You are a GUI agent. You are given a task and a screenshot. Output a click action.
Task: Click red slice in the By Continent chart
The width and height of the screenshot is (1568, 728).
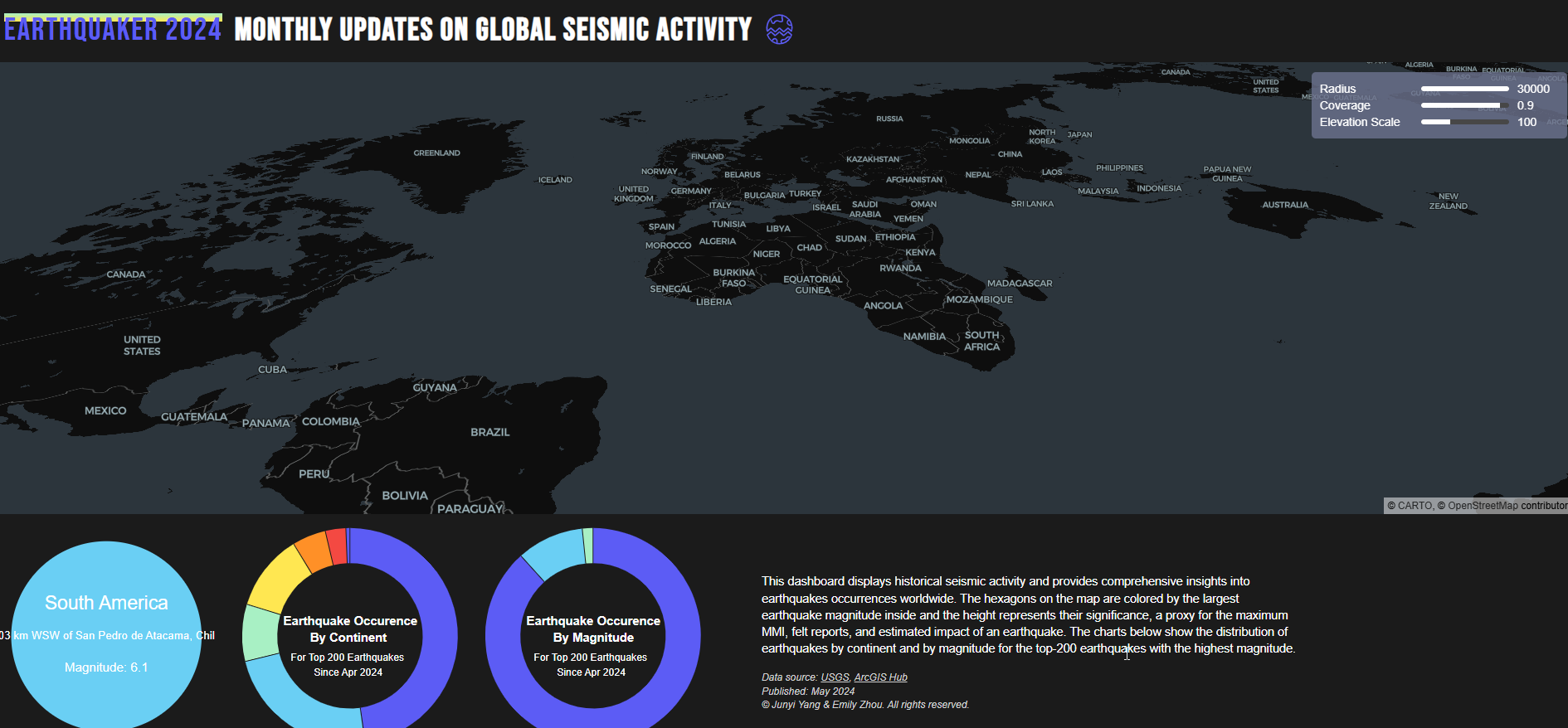pos(336,546)
